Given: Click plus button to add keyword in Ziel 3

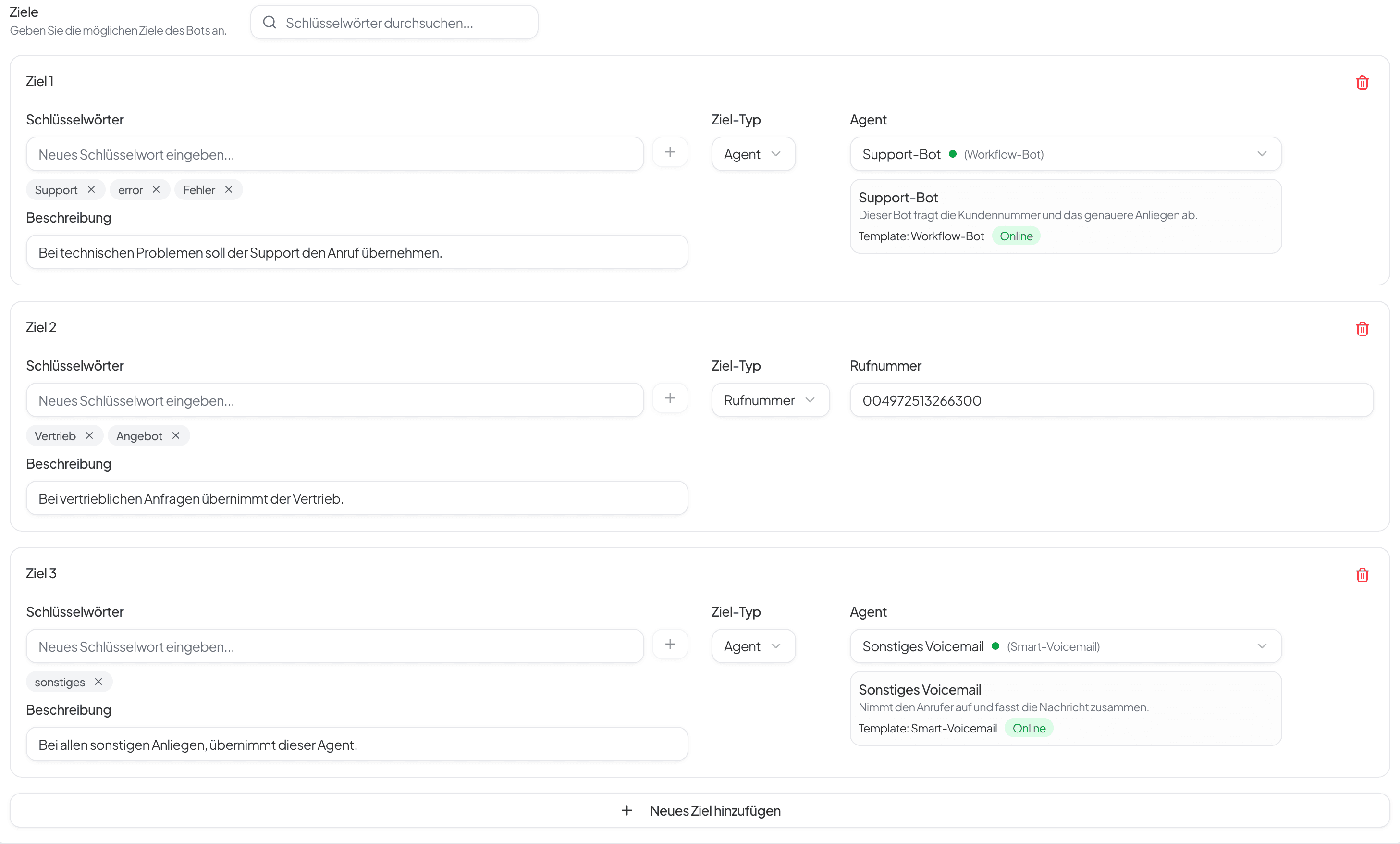Looking at the screenshot, I should [x=670, y=645].
